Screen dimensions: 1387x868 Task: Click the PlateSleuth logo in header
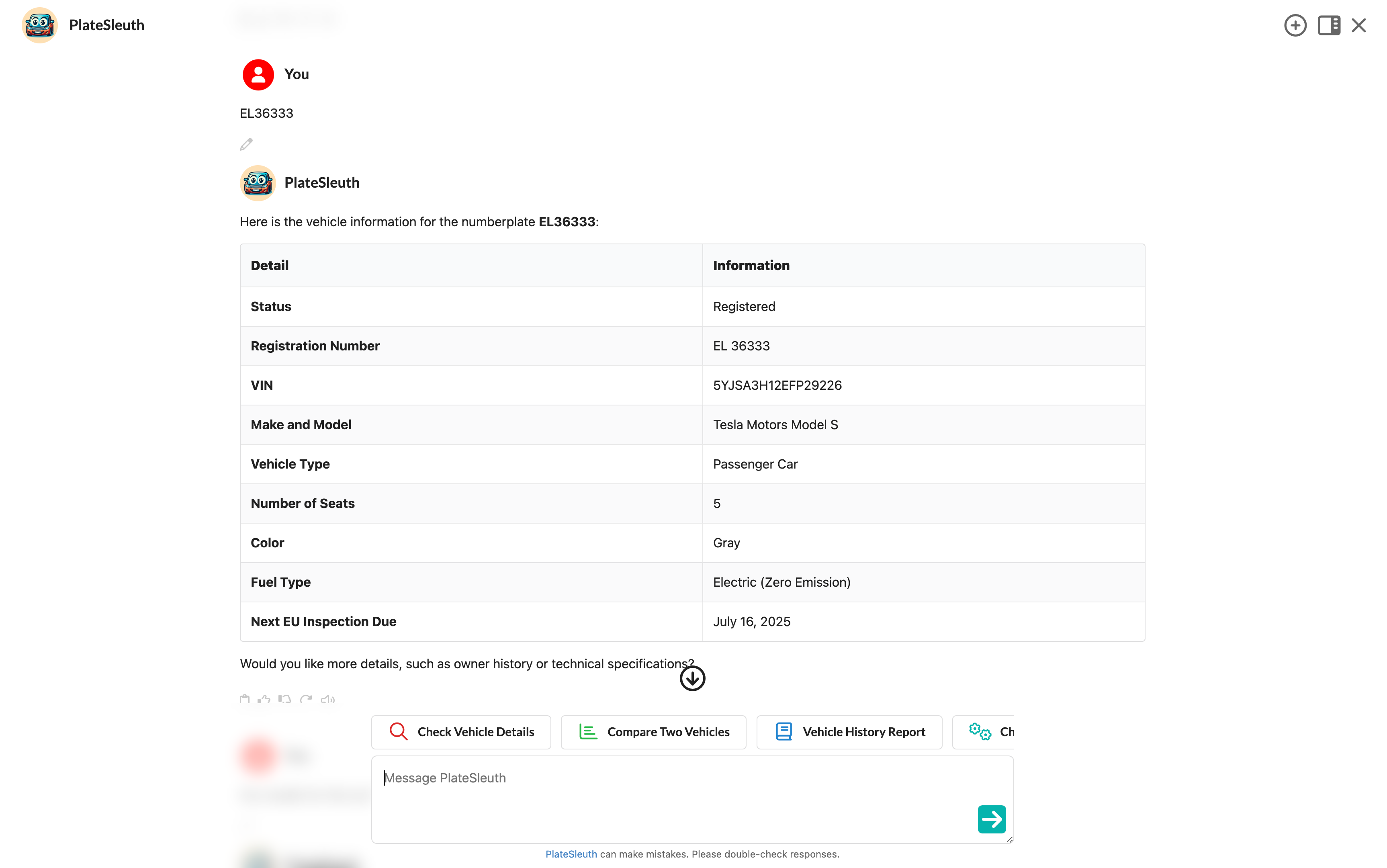click(40, 25)
